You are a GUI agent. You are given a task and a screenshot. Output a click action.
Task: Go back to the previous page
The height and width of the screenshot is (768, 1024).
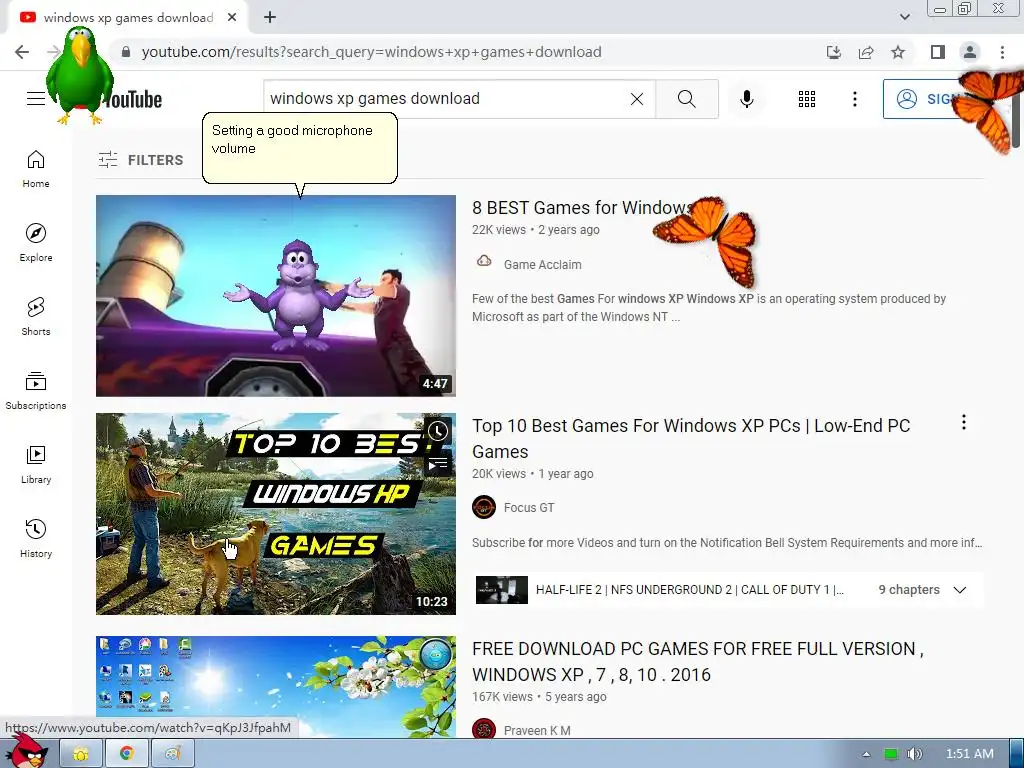coord(22,52)
